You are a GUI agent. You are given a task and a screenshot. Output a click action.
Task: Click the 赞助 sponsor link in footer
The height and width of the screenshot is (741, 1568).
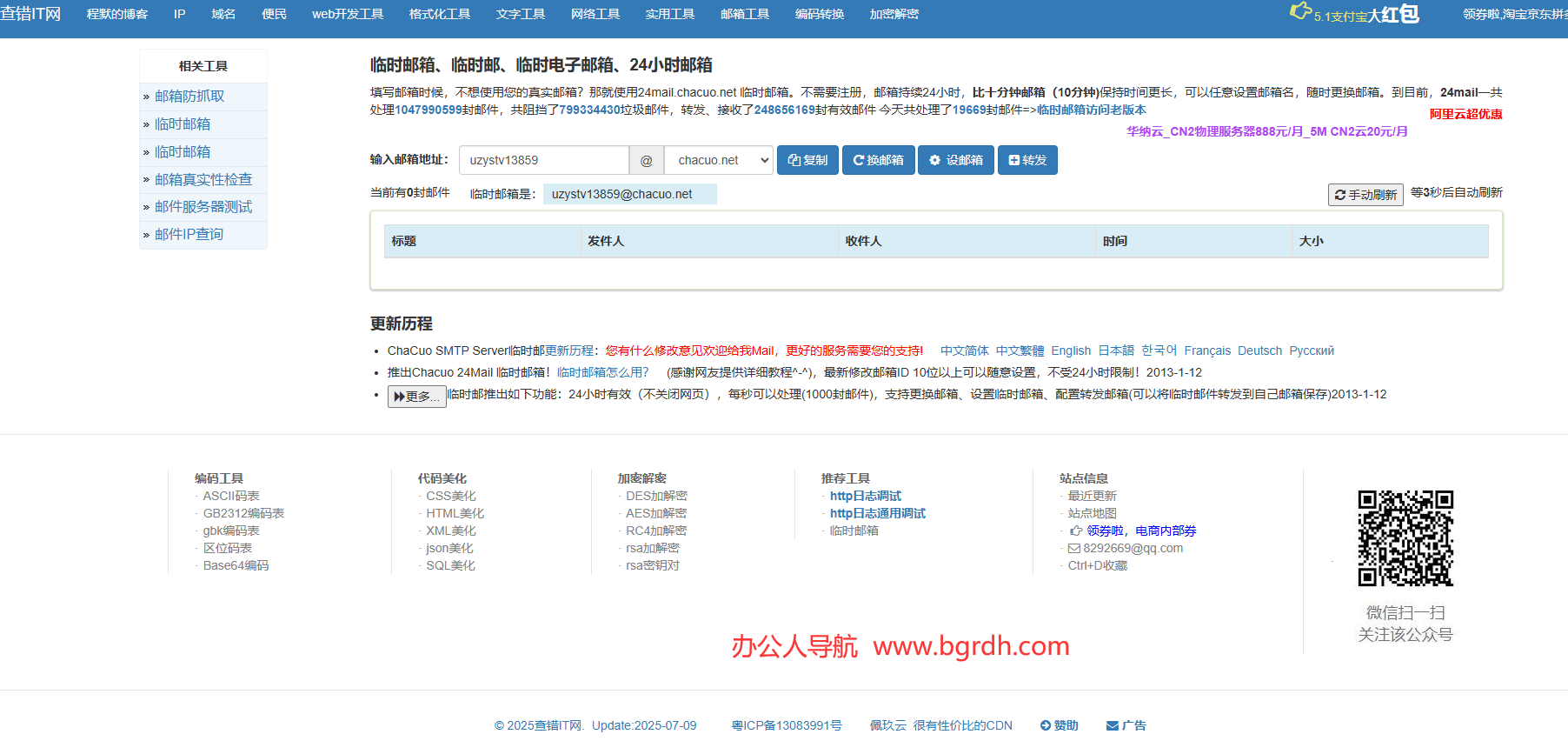point(1059,725)
